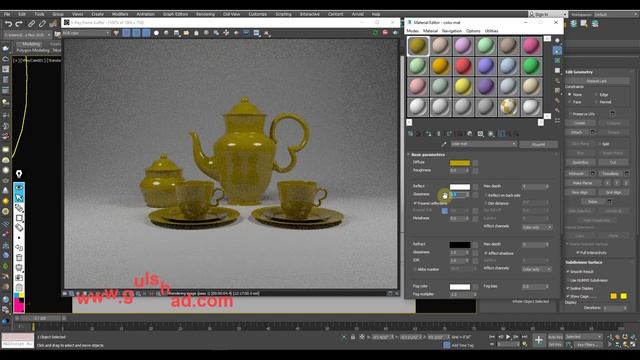This screenshot has height=360, width=640.
Task: Open the Navigation menu in Material Editor
Action: [x=452, y=31]
